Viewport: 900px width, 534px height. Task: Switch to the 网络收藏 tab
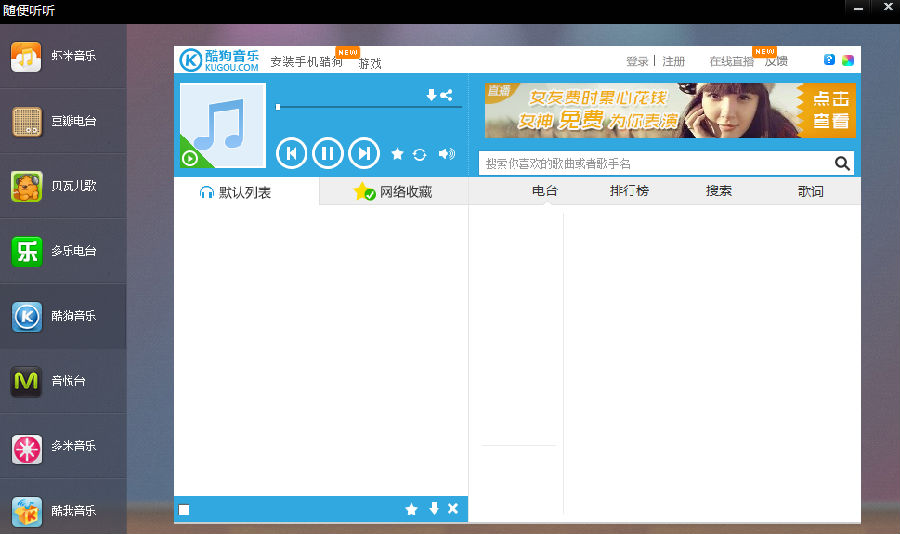point(393,192)
